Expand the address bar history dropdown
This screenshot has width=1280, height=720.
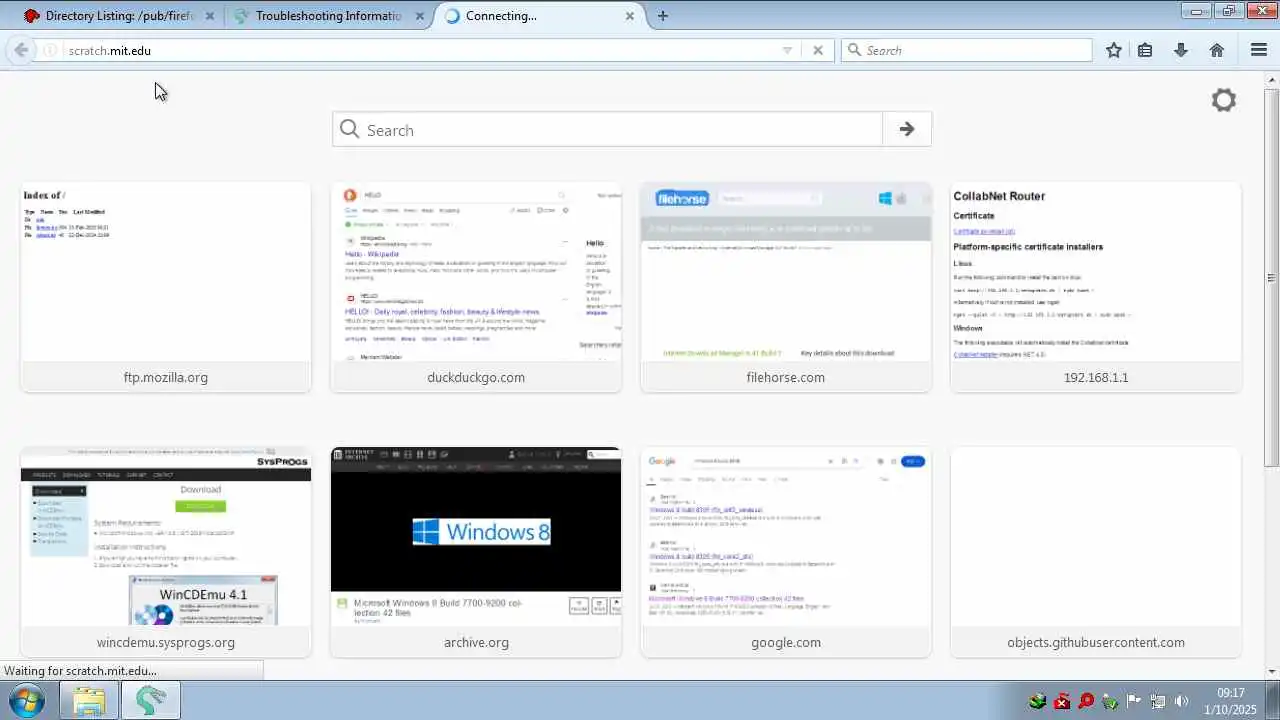point(787,50)
